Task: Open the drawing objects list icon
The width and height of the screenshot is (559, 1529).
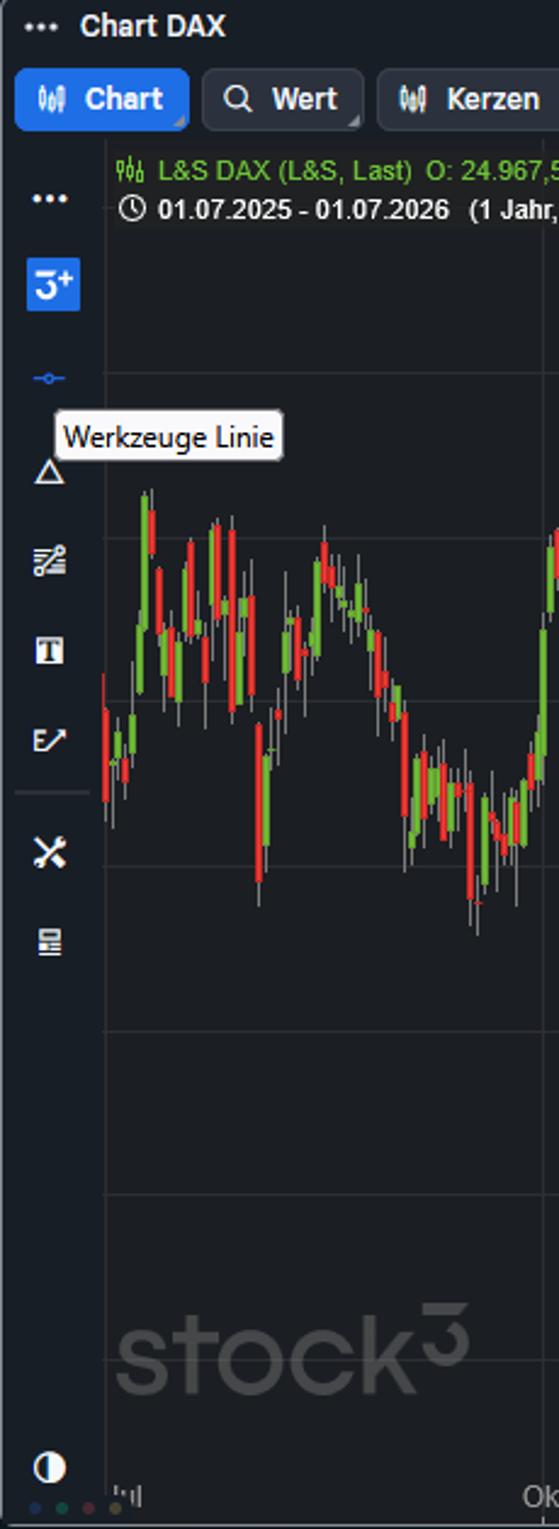Action: 50,941
